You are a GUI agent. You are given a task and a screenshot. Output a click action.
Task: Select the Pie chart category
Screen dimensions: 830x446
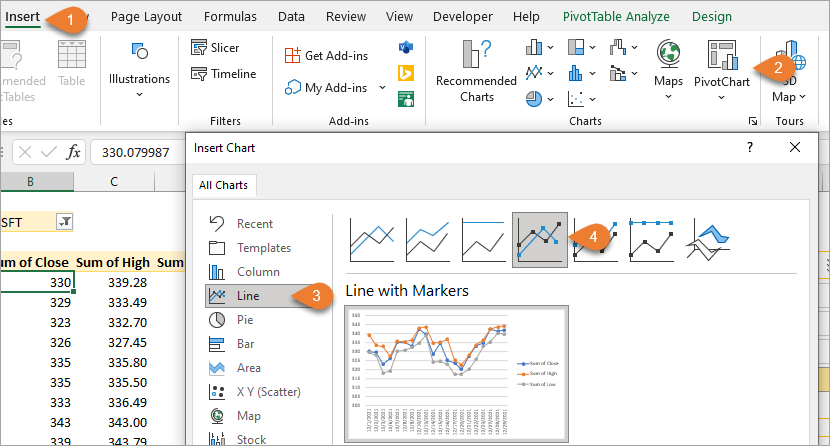tap(247, 320)
